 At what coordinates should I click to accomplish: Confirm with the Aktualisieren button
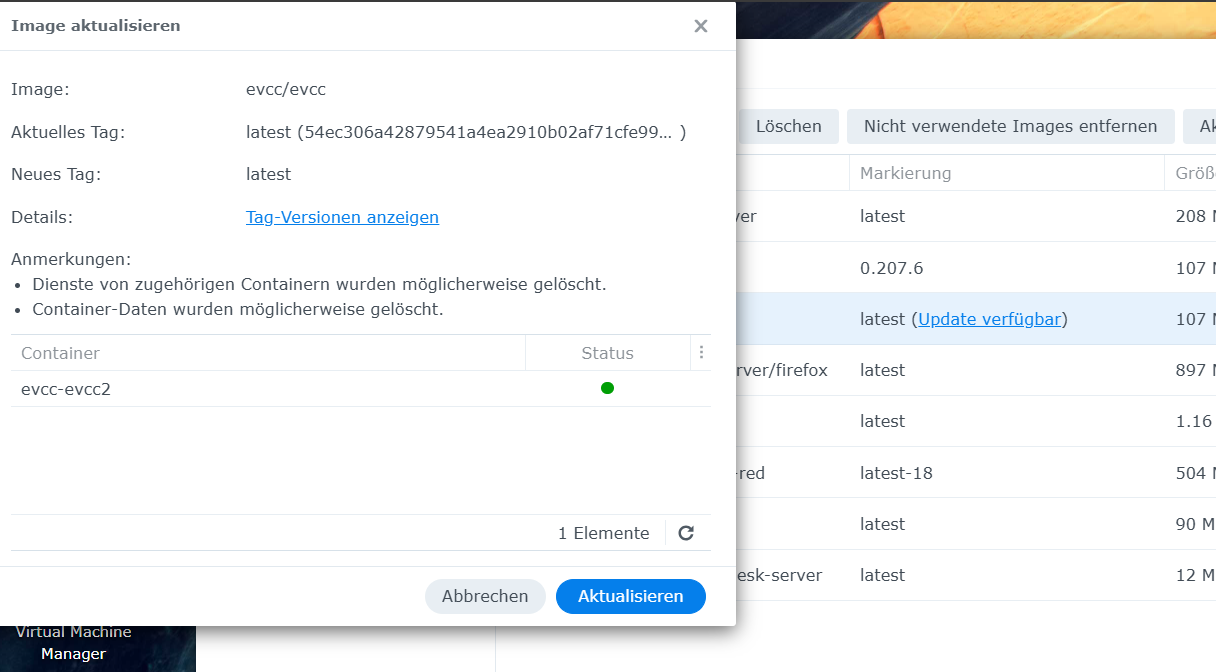[630, 596]
